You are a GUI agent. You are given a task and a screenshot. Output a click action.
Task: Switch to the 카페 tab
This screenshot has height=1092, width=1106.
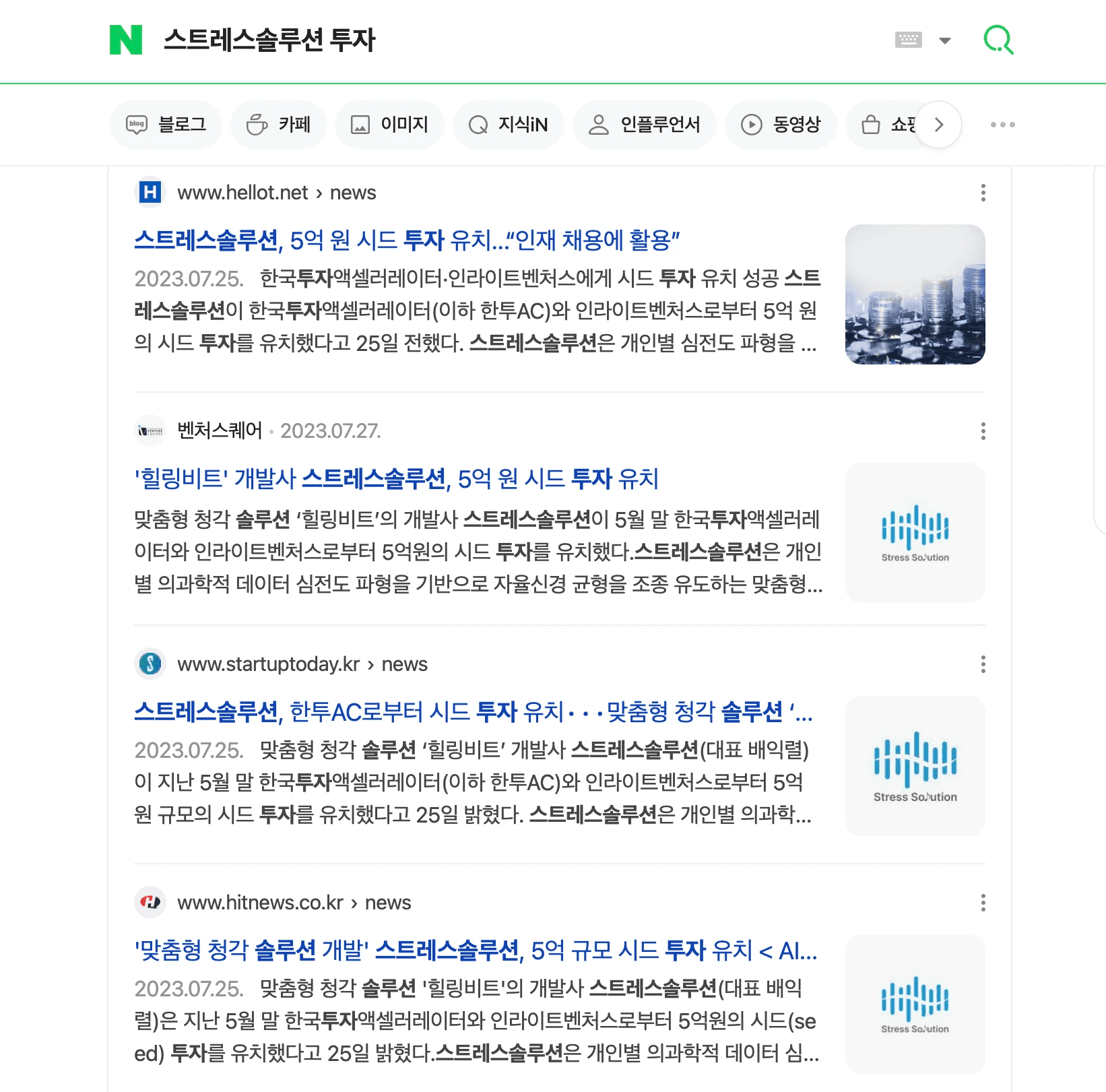(x=278, y=125)
